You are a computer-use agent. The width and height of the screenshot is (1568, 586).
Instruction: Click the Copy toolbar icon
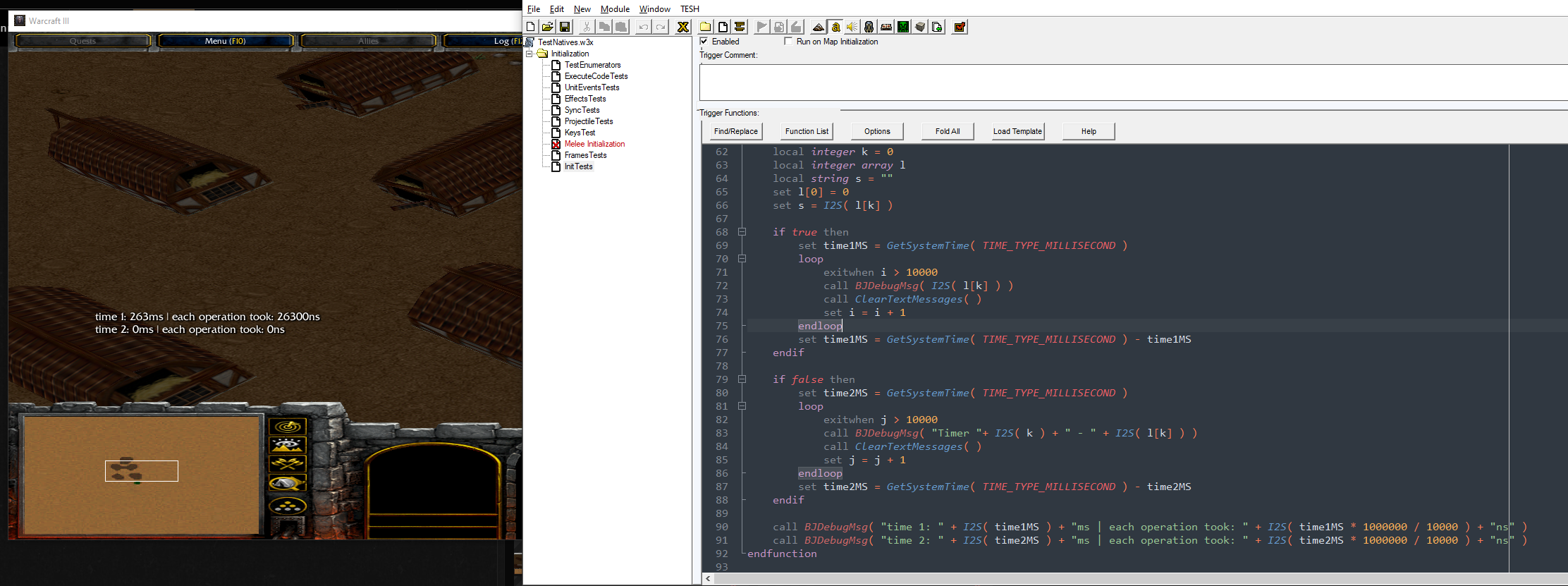(x=604, y=27)
